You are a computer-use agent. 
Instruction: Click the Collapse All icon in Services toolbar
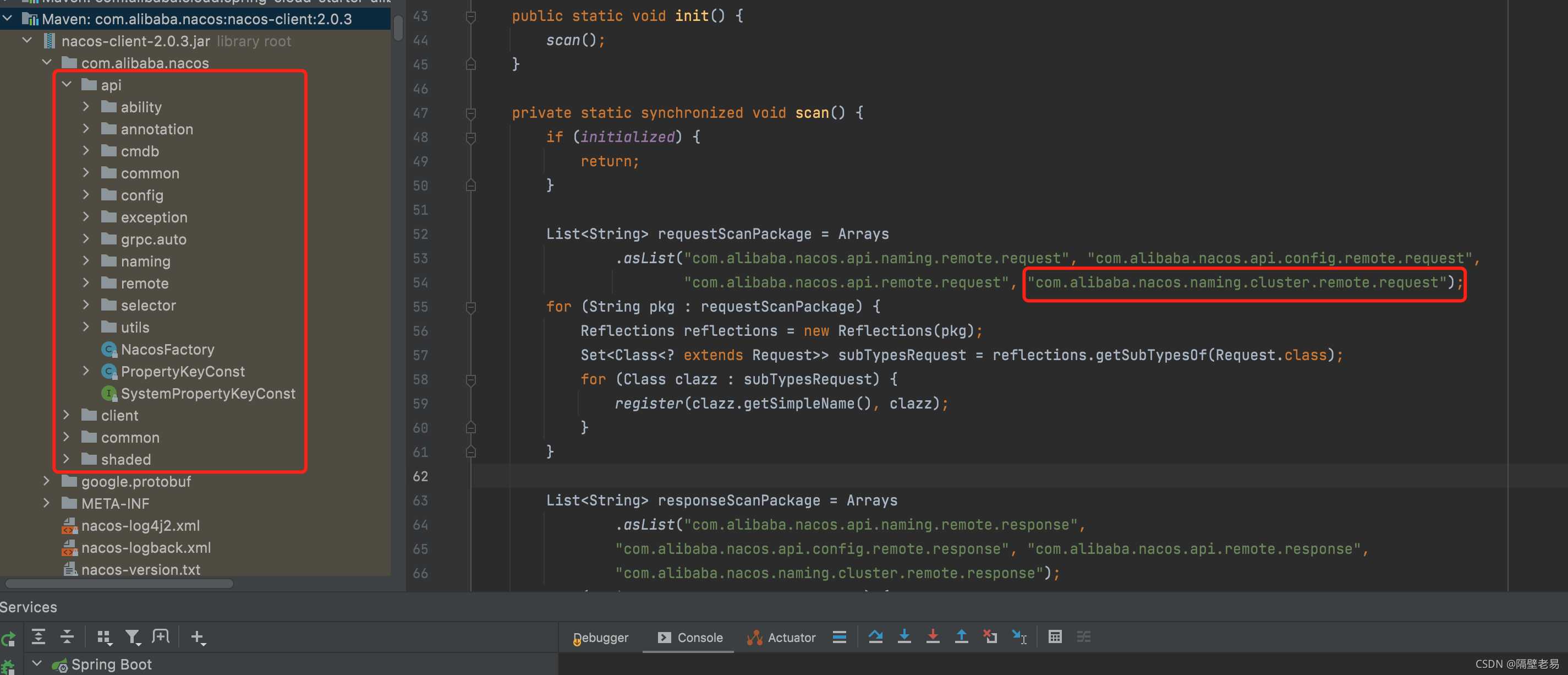pyautogui.click(x=67, y=636)
